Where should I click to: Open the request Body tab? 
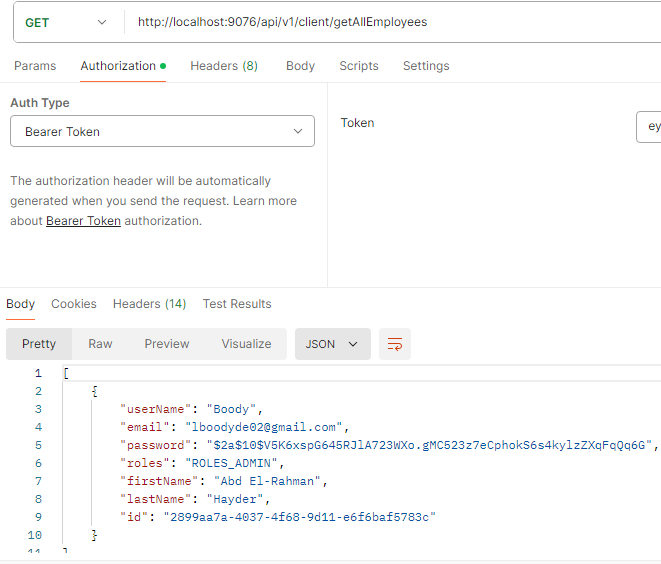[x=300, y=66]
